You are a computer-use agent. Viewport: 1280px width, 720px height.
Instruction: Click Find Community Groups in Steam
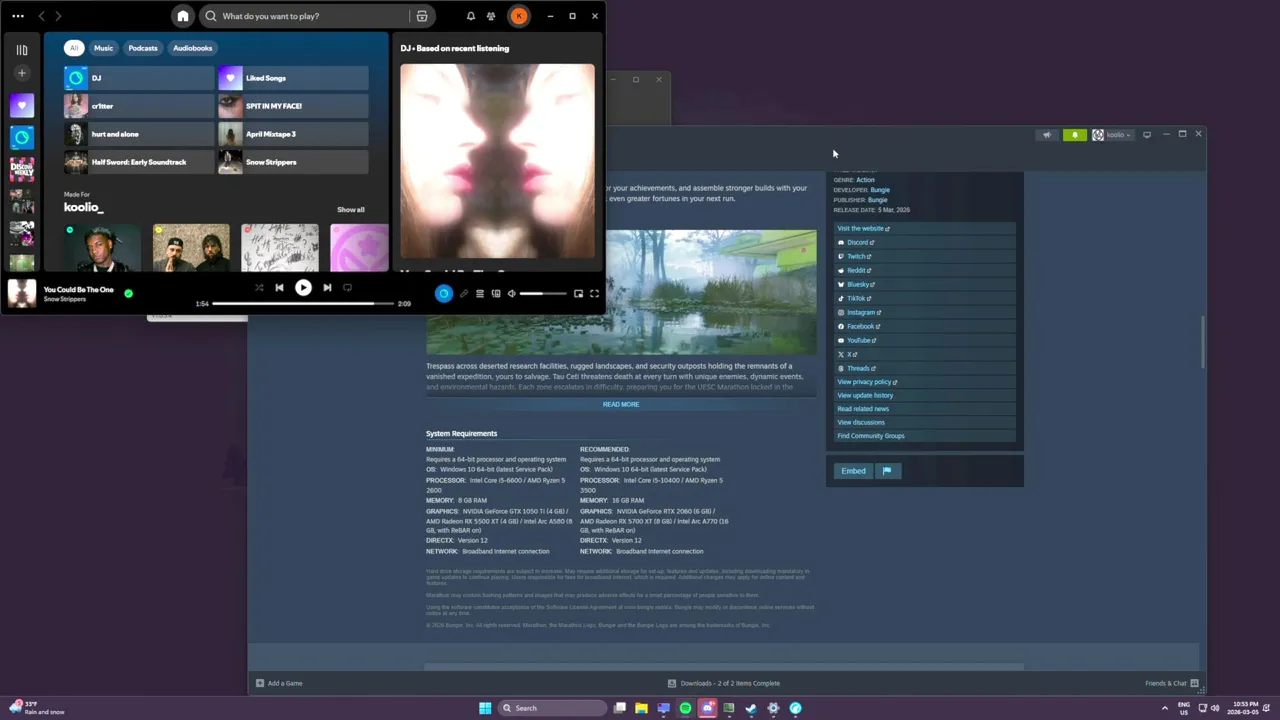(871, 436)
